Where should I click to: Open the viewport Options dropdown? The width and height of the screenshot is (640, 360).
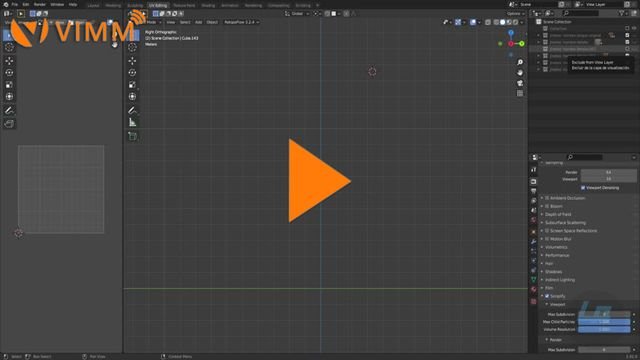[x=515, y=13]
